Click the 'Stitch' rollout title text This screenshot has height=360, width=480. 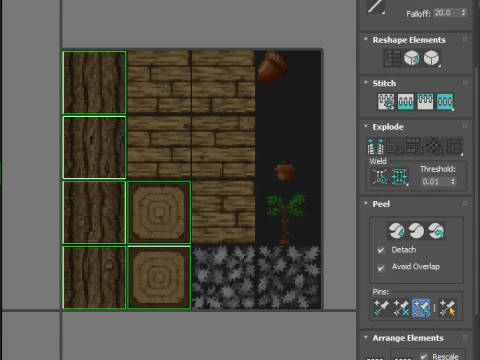point(384,83)
